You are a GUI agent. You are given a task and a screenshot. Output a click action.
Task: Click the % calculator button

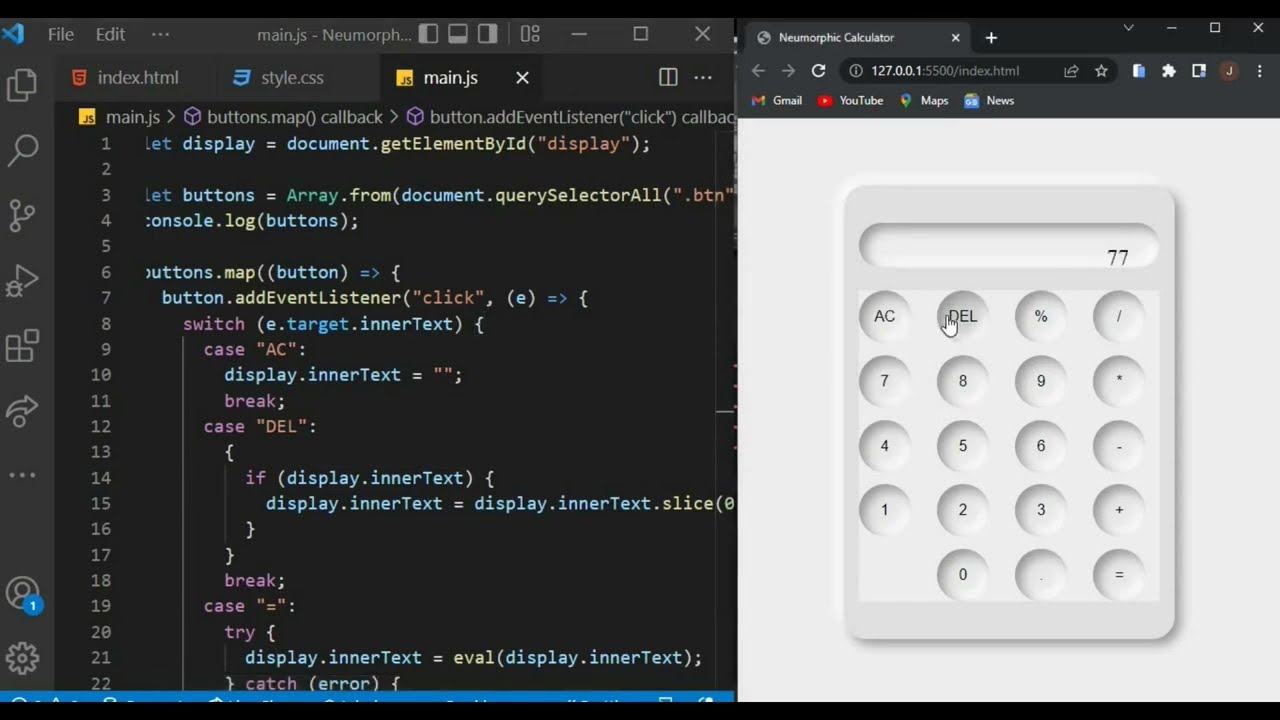click(1041, 316)
